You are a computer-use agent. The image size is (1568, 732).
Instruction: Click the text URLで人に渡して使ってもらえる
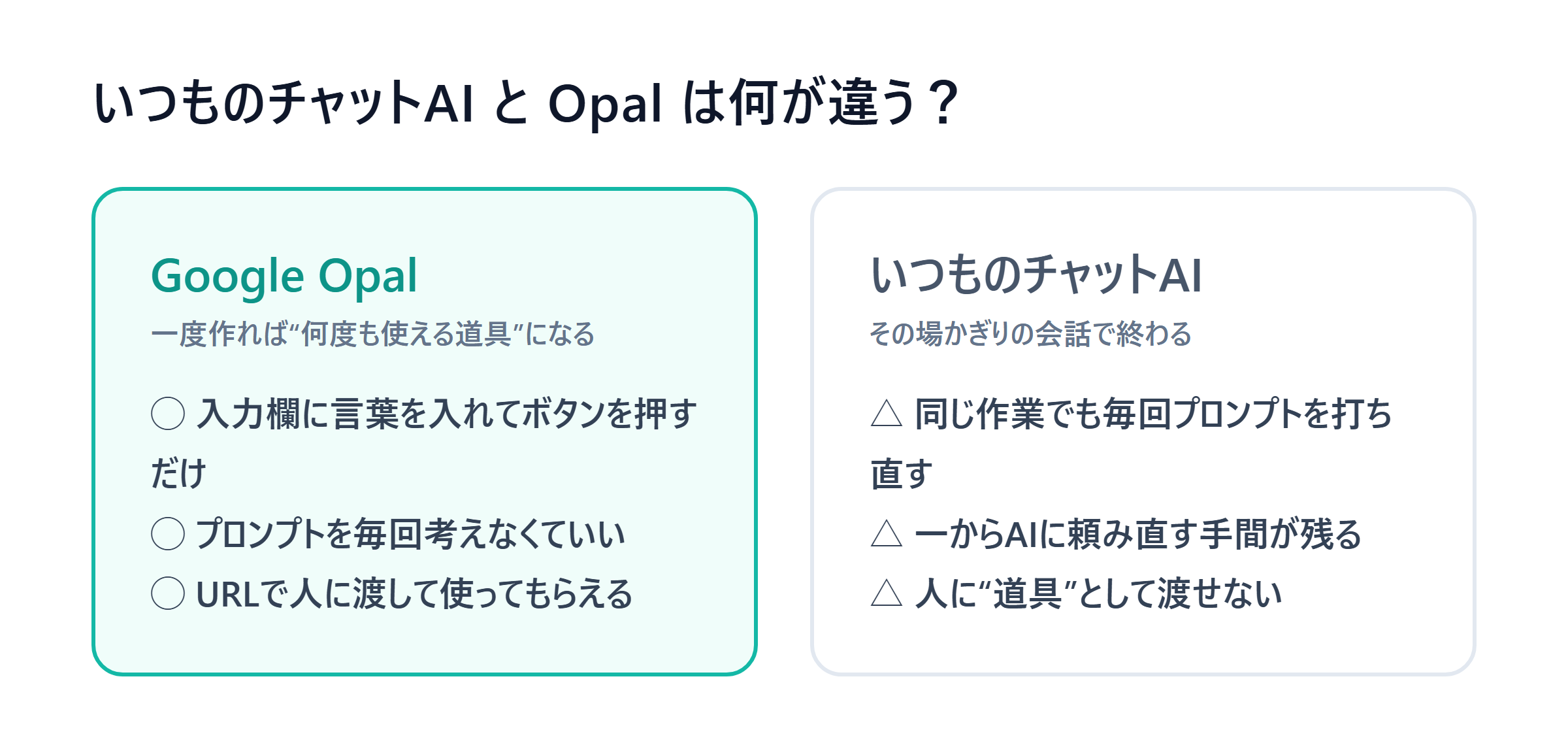point(414,594)
